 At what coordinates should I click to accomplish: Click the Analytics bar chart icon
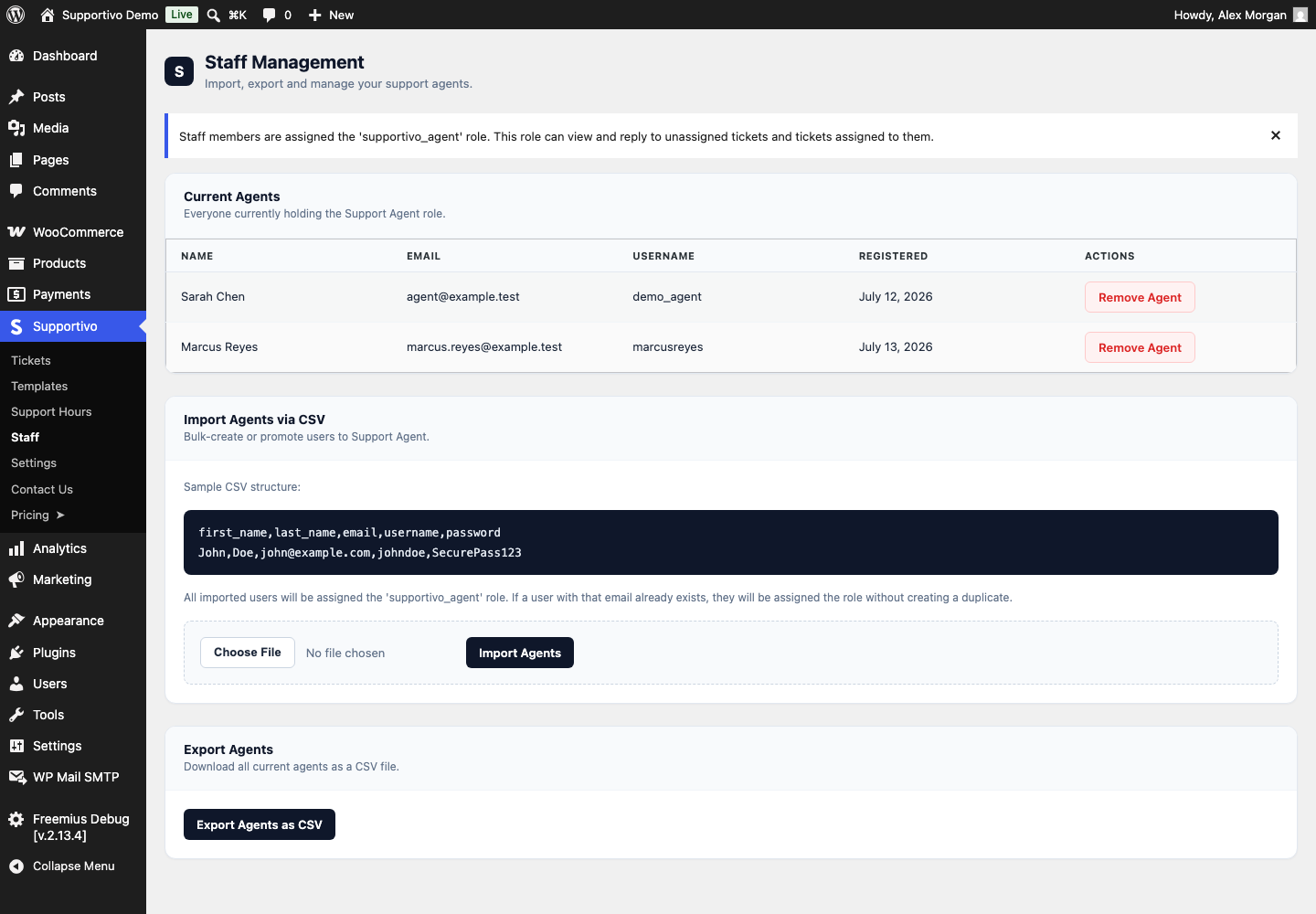click(16, 548)
